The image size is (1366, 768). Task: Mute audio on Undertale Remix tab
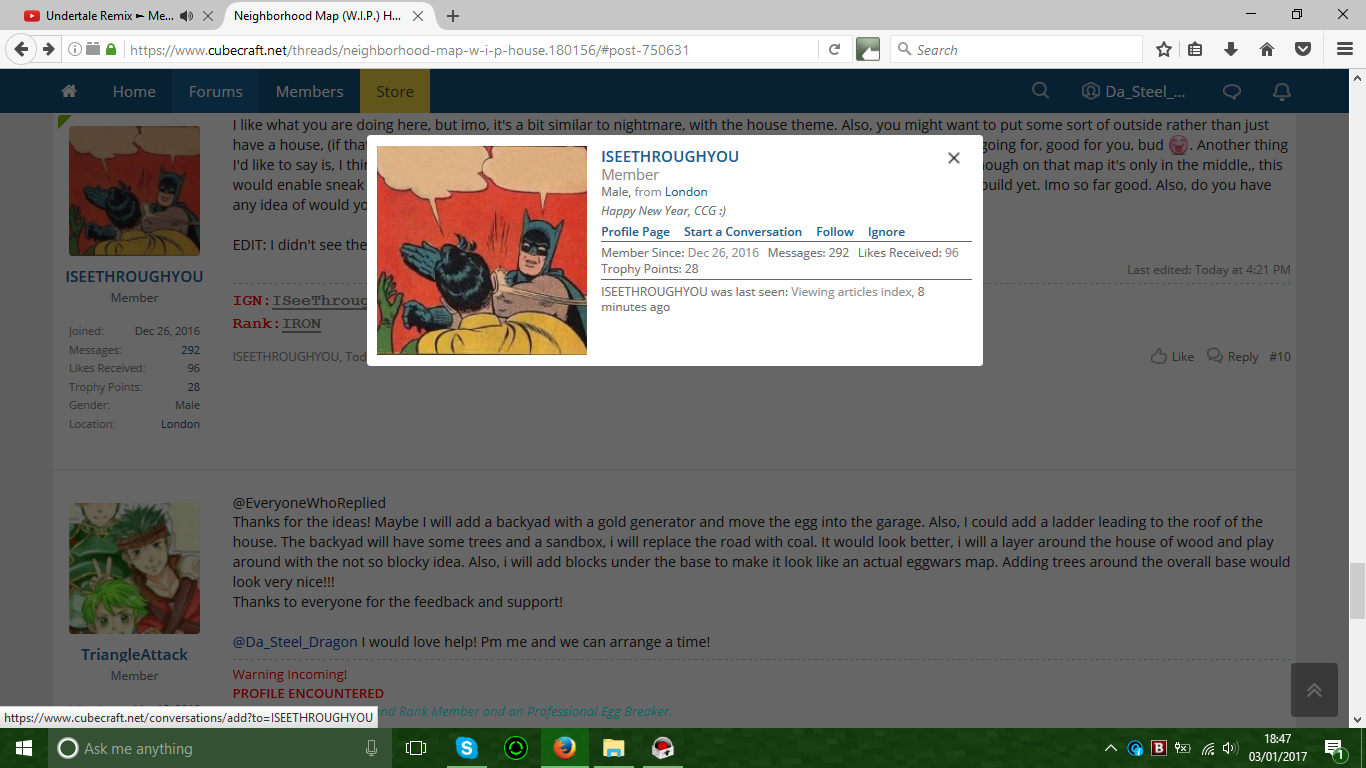(186, 16)
